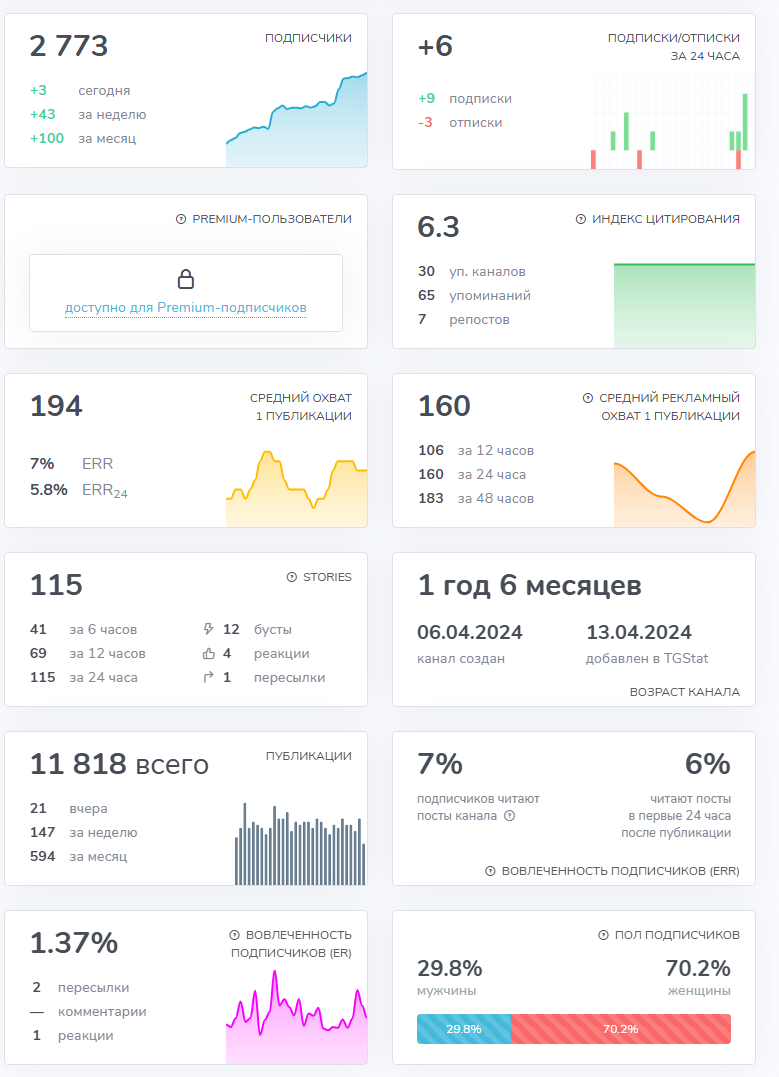The height and width of the screenshot is (1077, 779).
Task: Click '+3 сегодня' subscriber row
Action: (80, 91)
